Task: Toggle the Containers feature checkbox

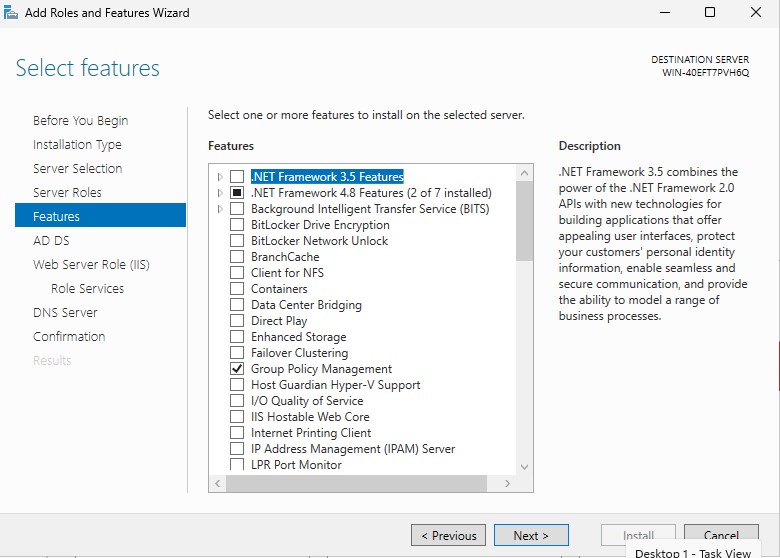Action: (237, 289)
